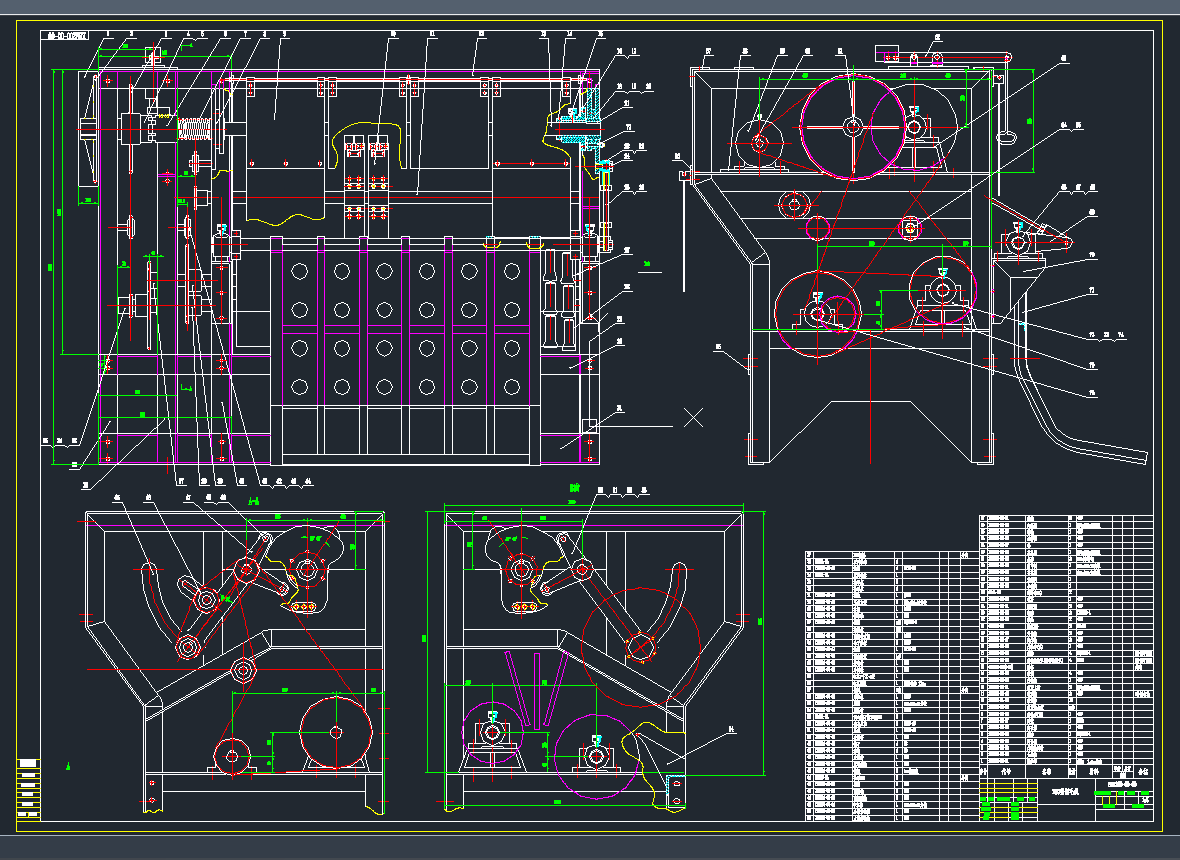
Task: Click the bottom-right hole in the perforated panel grid
Action: click(512, 386)
